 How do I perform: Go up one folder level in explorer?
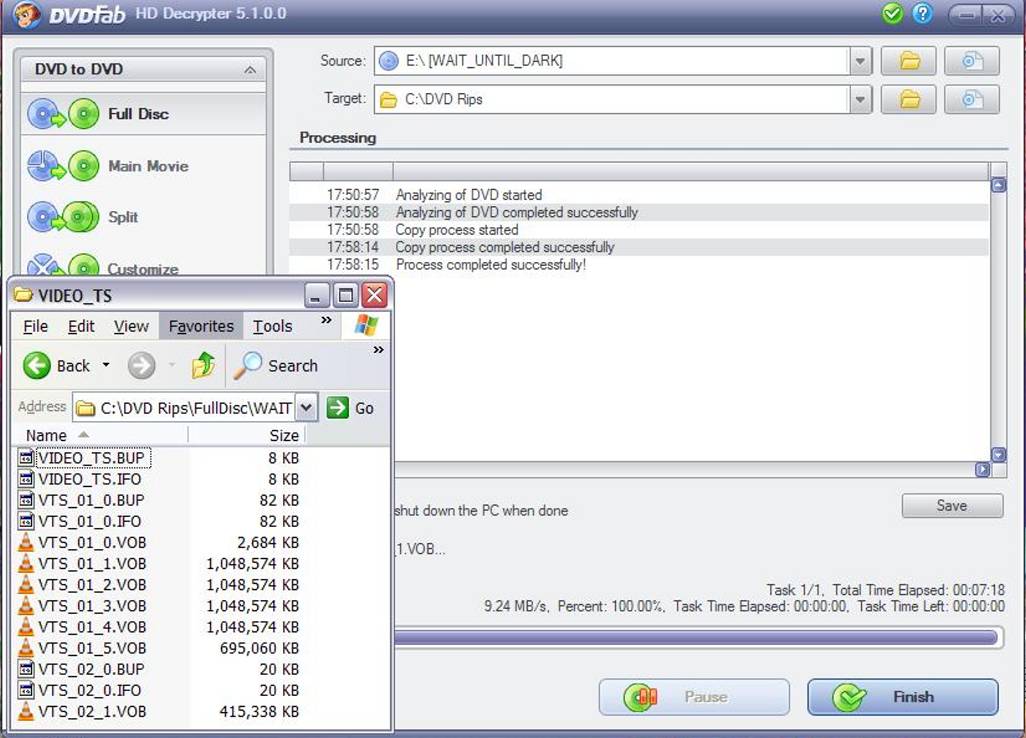203,365
